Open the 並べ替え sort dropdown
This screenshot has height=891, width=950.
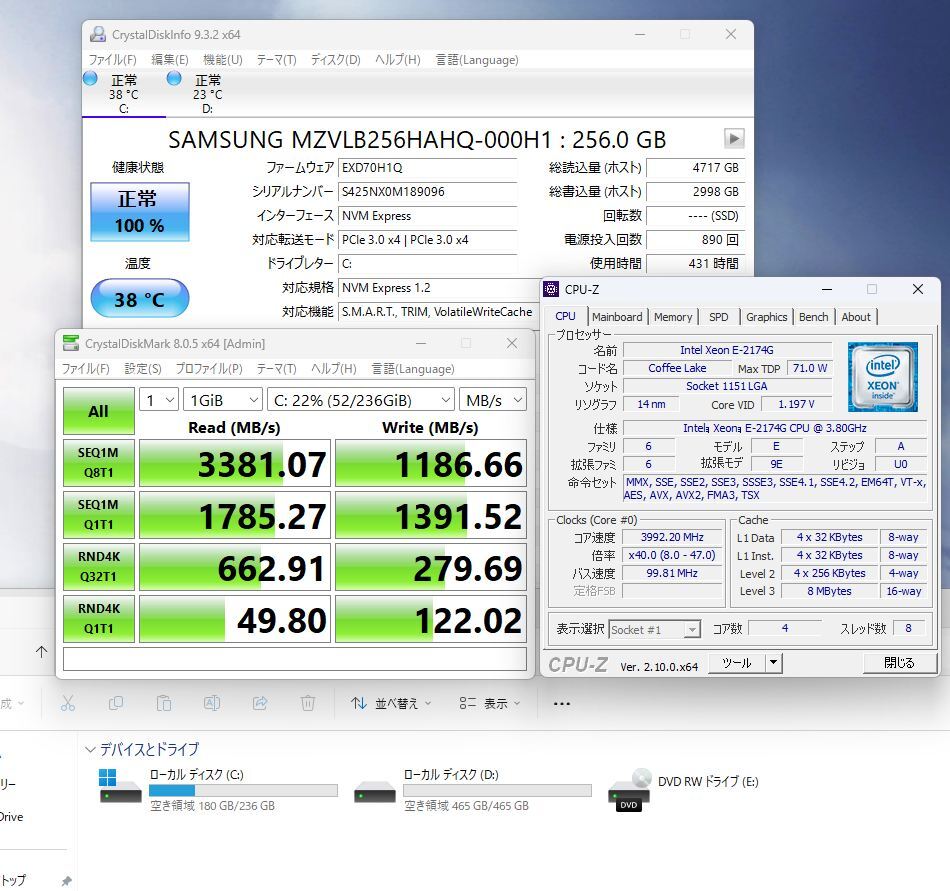(391, 703)
